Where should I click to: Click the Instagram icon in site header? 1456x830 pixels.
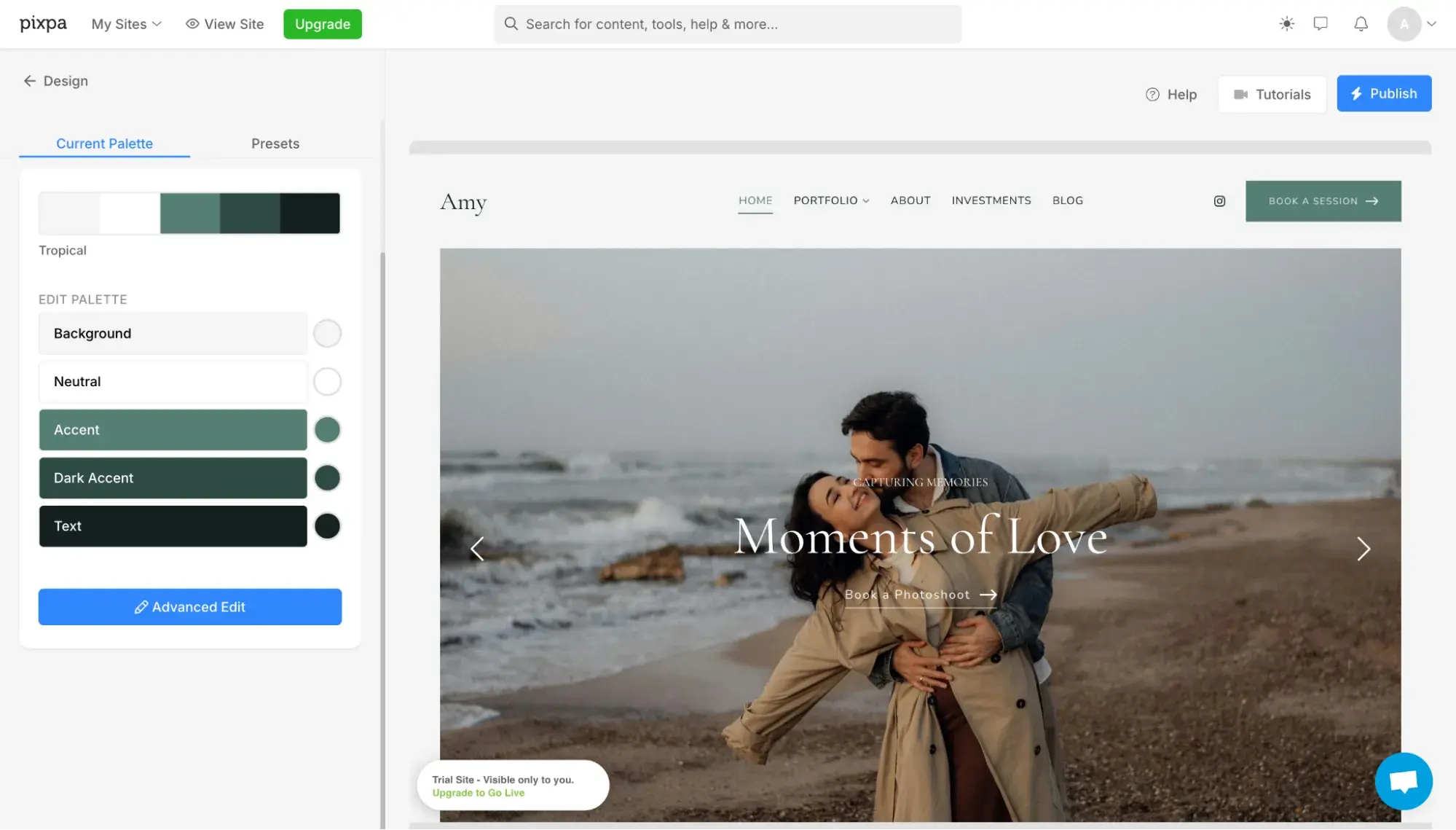tap(1219, 201)
